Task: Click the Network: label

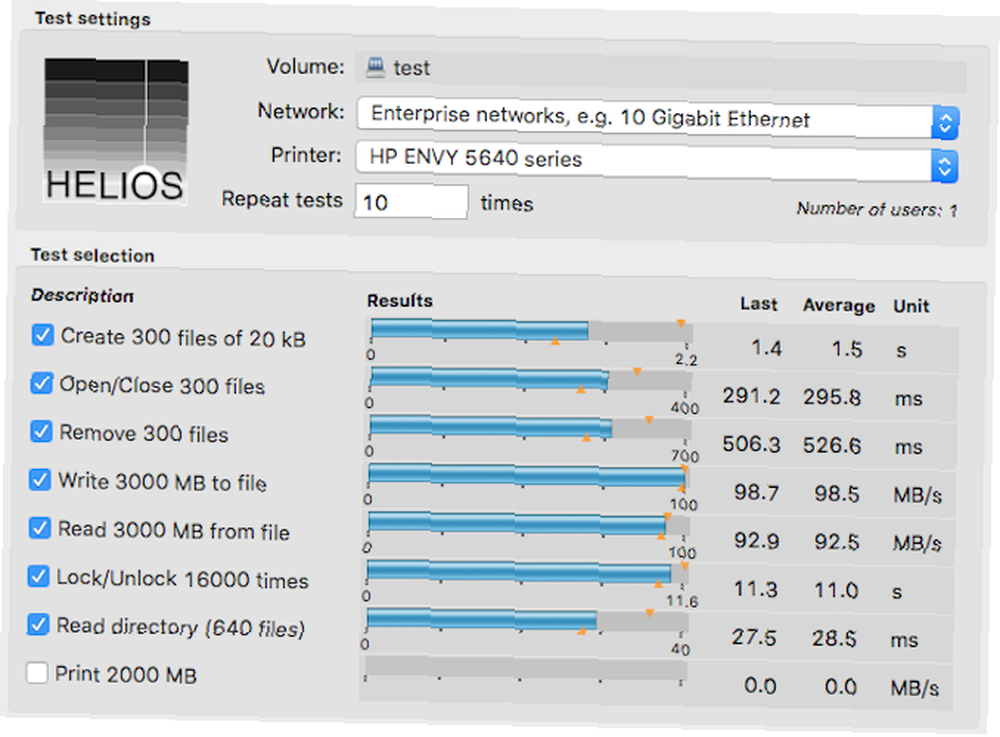Action: click(x=301, y=111)
